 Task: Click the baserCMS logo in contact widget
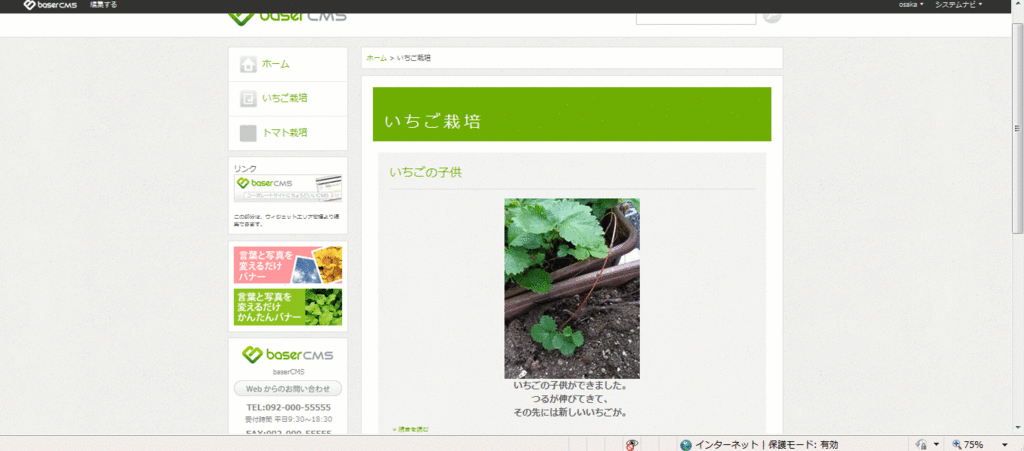288,355
